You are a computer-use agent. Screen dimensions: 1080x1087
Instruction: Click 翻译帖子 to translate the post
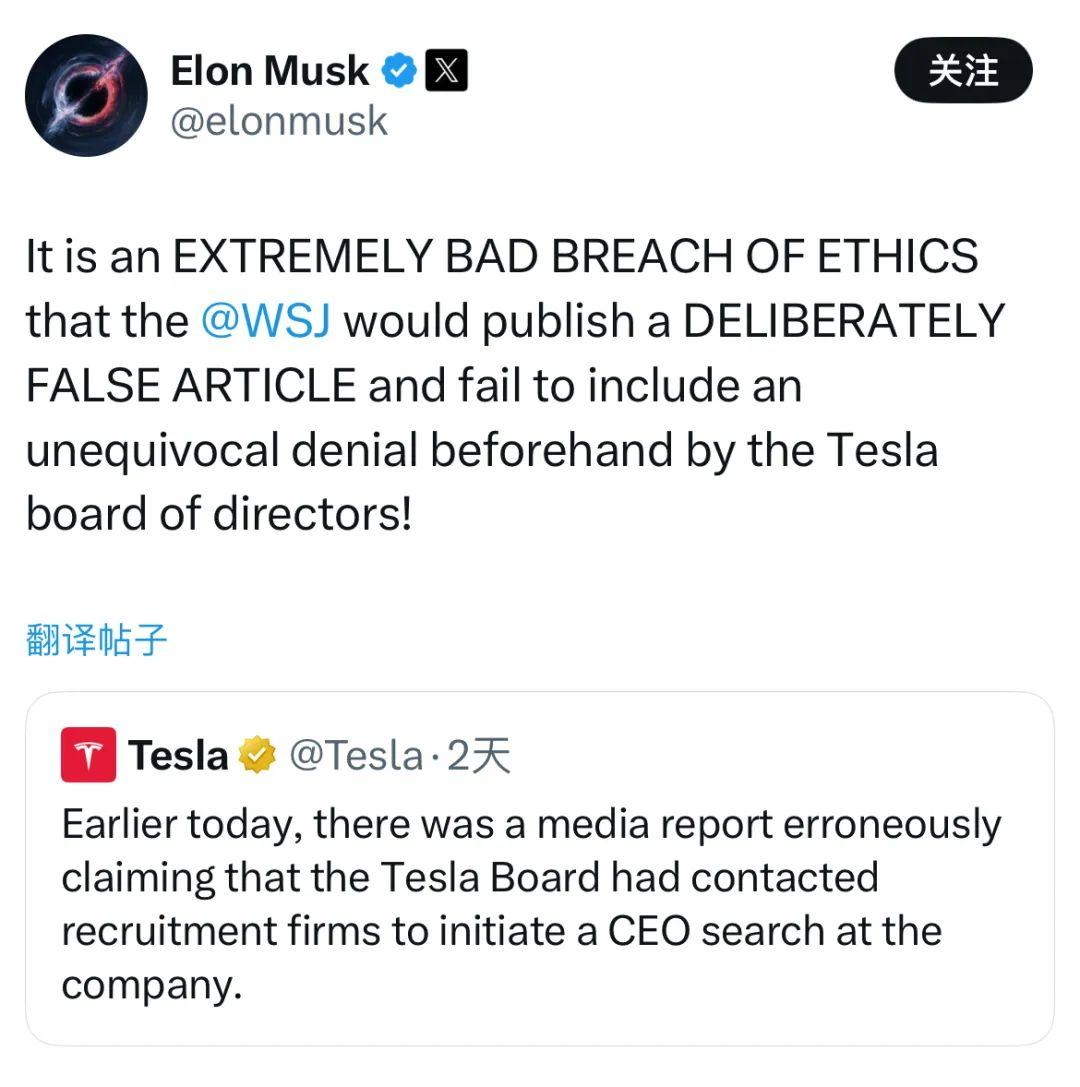[96, 640]
